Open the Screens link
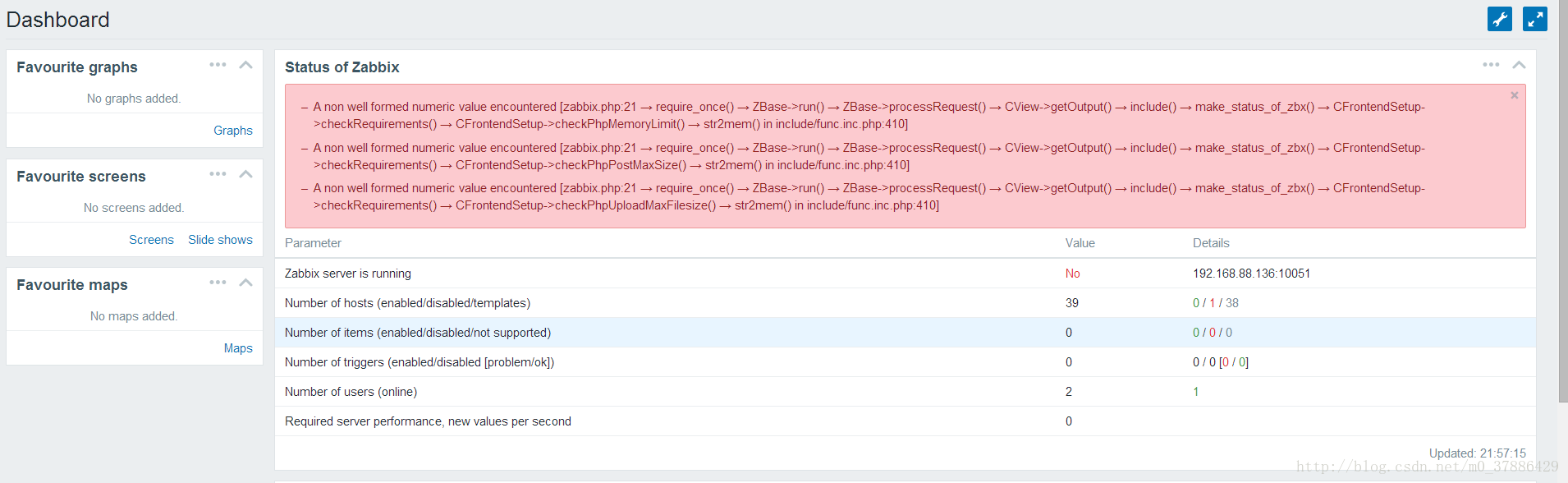The width and height of the screenshot is (1568, 483). click(151, 240)
